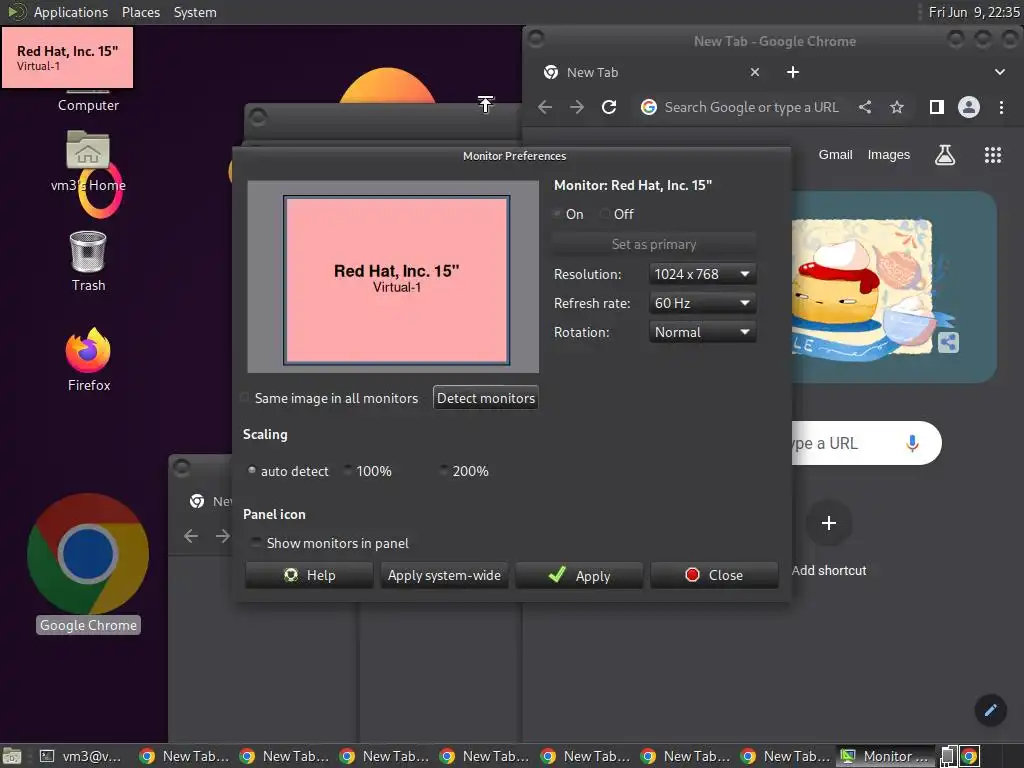Click the Detect monitors button
The image size is (1024, 768).
(x=485, y=398)
